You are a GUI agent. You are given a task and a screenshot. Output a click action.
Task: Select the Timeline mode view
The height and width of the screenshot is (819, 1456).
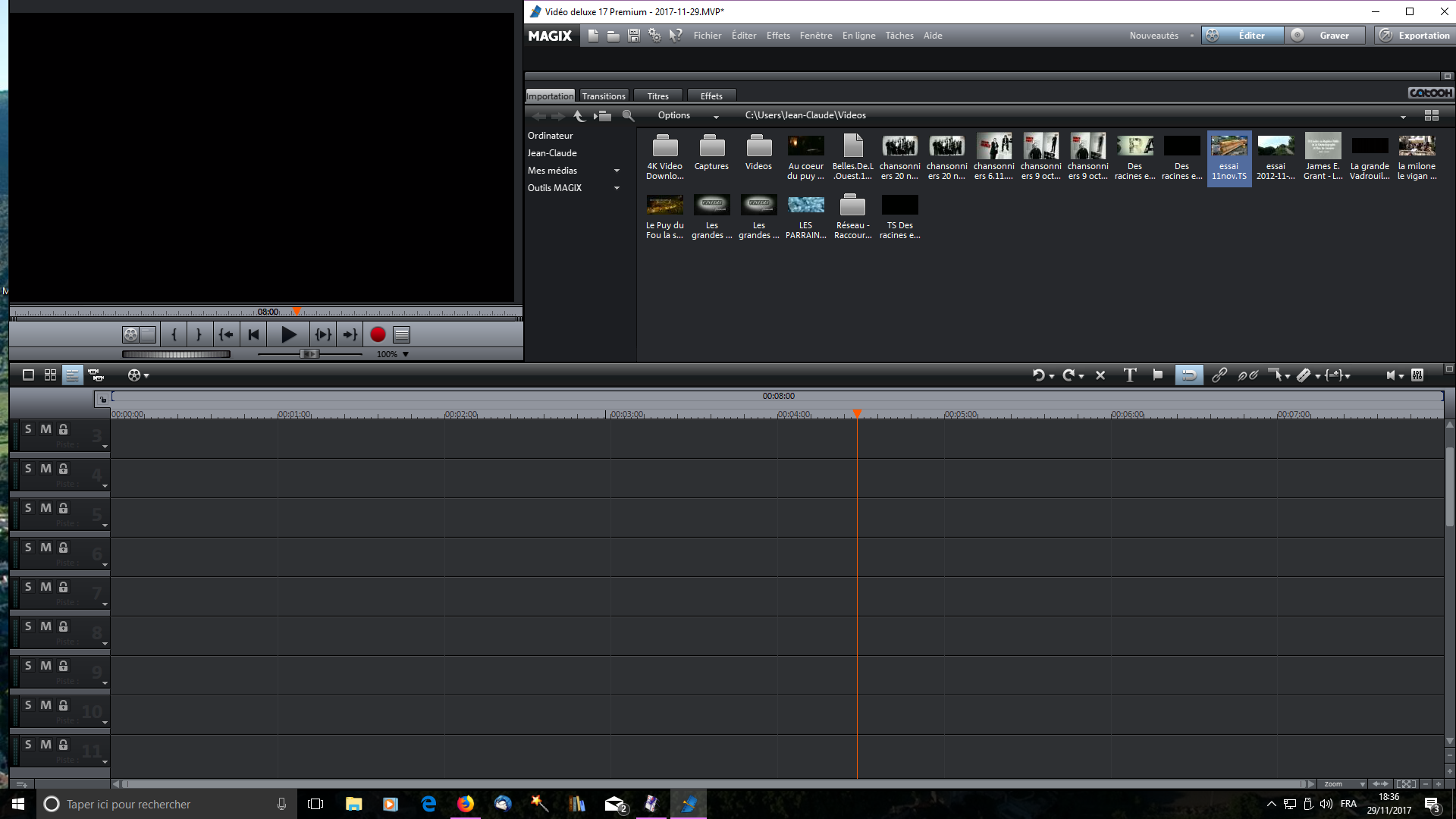click(72, 375)
